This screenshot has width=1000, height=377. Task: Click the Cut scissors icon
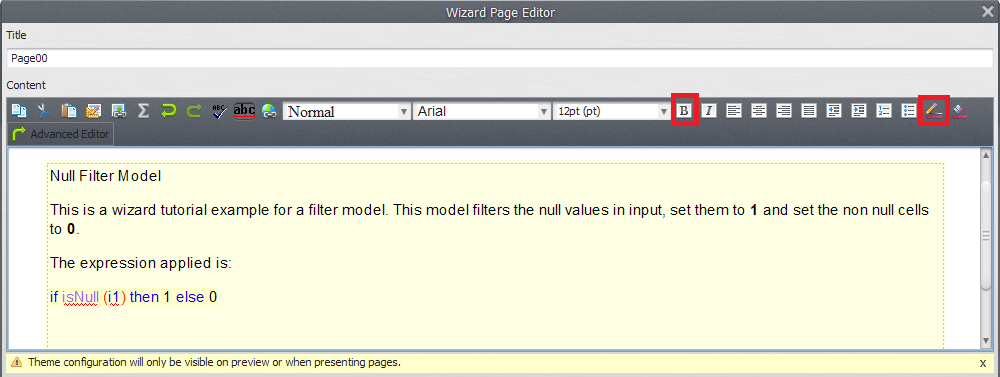pyautogui.click(x=43, y=111)
